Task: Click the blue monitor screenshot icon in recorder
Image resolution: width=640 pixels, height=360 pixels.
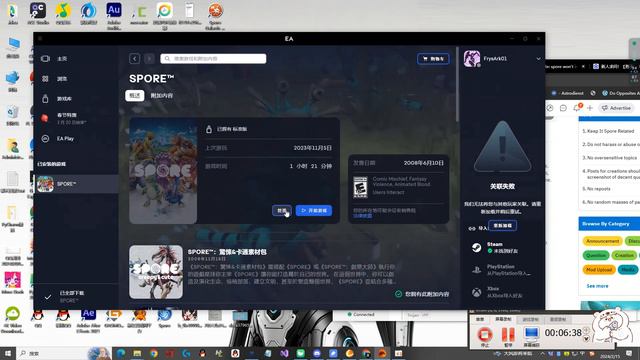Action: 531,334
